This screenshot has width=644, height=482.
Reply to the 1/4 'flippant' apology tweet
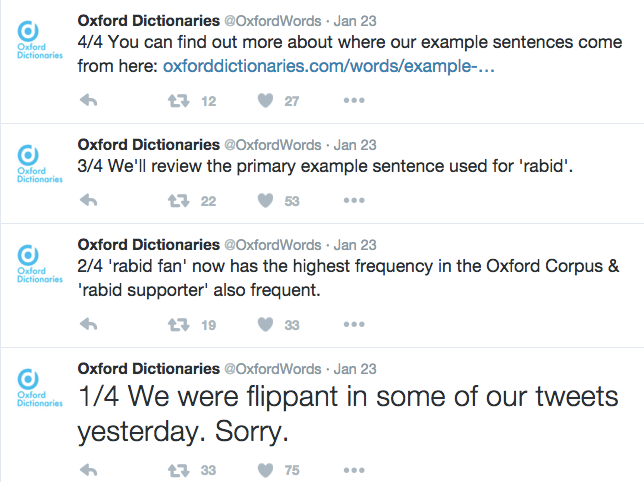point(89,470)
